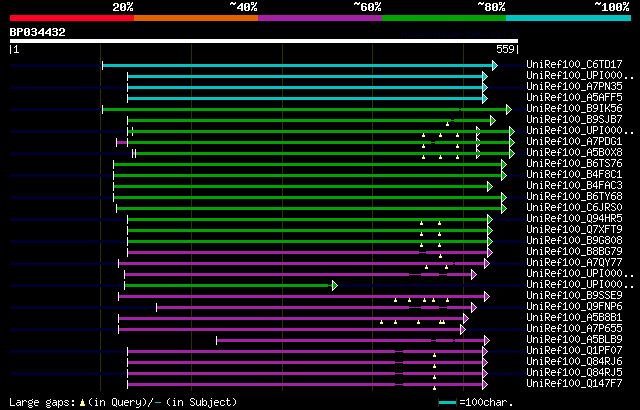
Task: Select the UniRef100_A5B8B1 label
Action: 574,317
